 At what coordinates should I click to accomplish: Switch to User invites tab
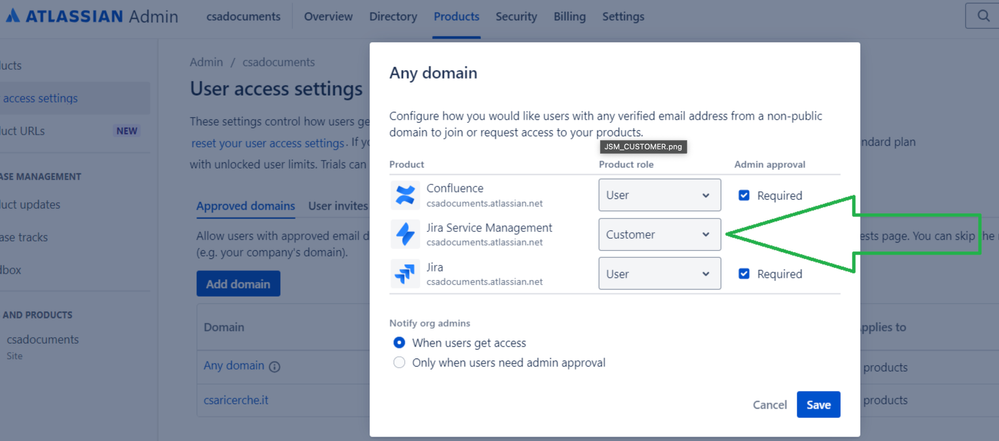pyautogui.click(x=338, y=206)
